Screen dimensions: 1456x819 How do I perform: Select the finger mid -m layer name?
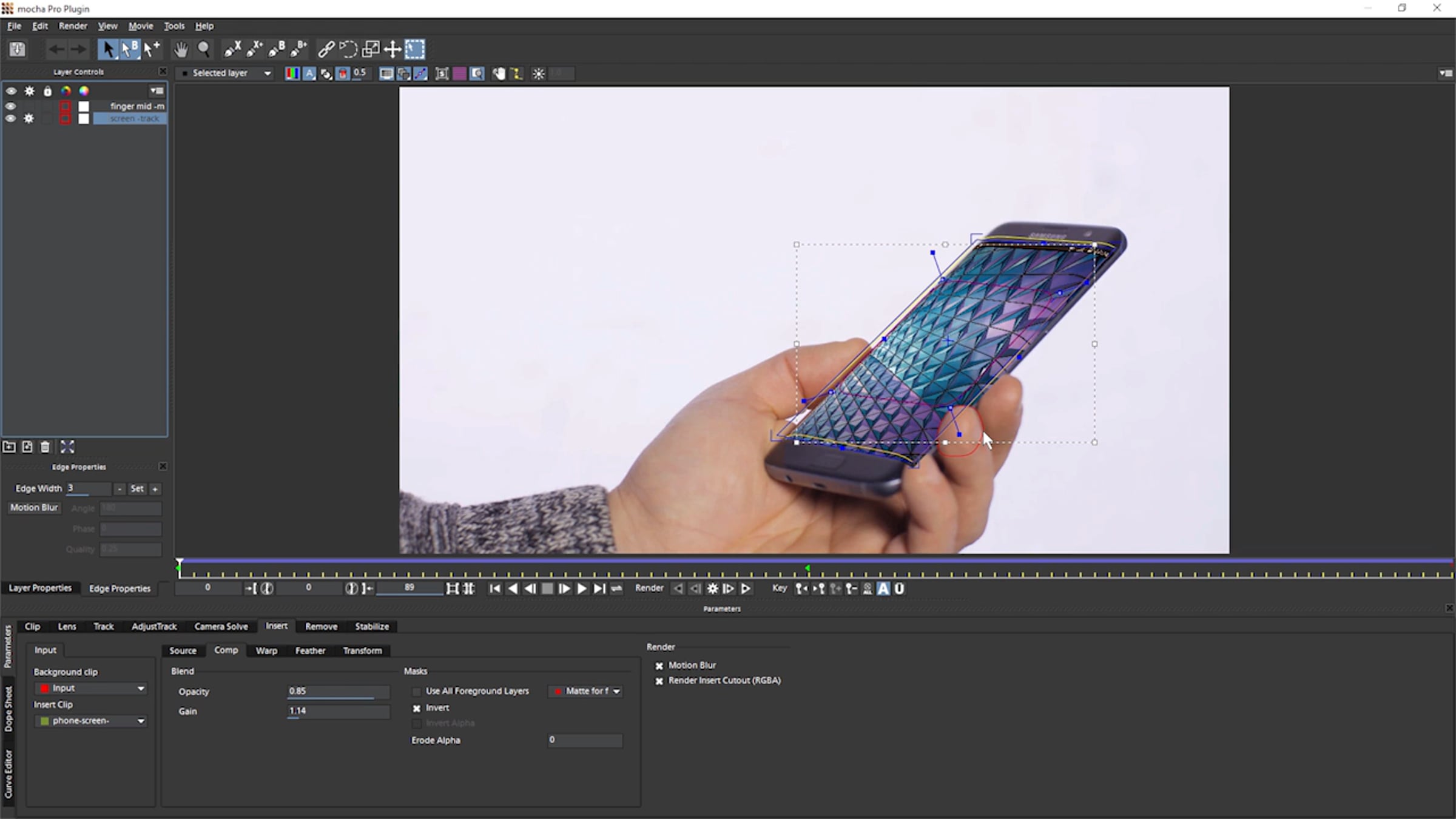(137, 106)
